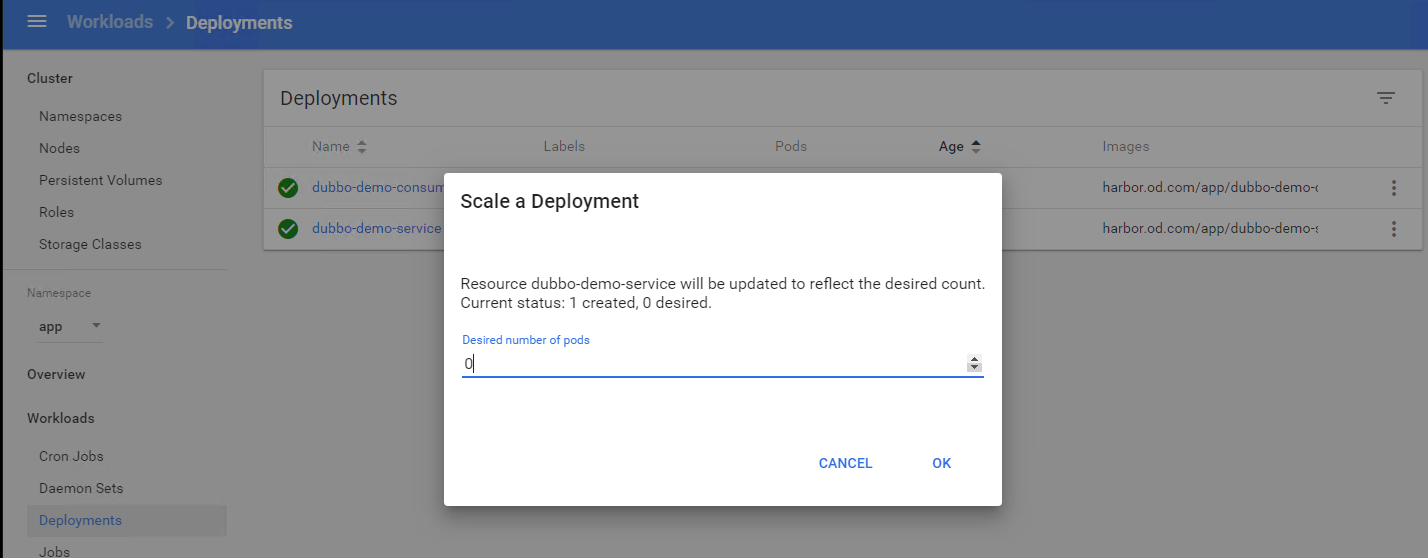1428x558 pixels.
Task: Open the hamburger navigation menu
Action: [37, 22]
